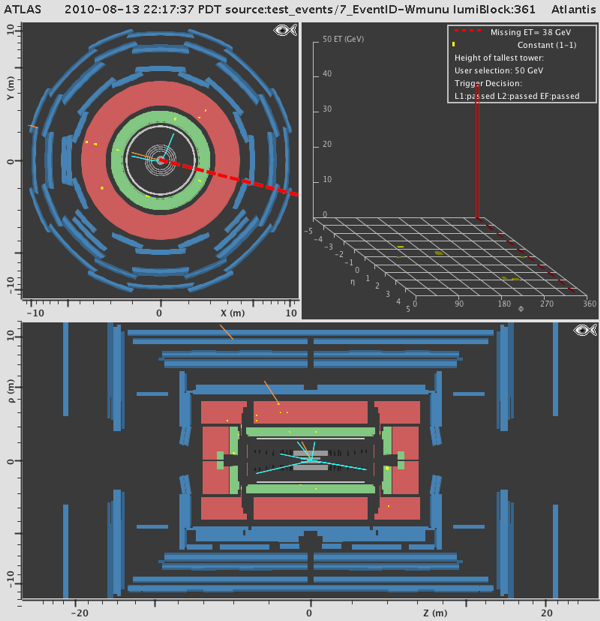Toggle fisheye icon in the X-Y view
This screenshot has height=621, width=600.
[283, 31]
